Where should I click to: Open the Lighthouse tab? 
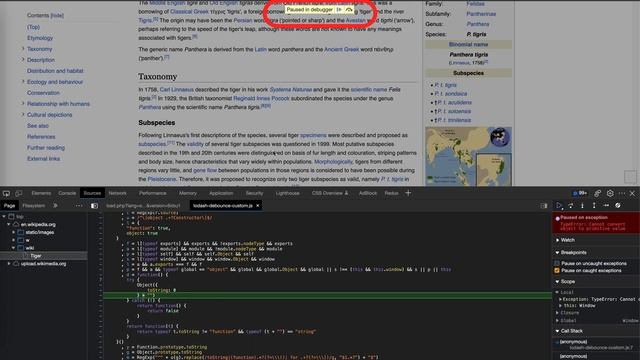[x=287, y=193]
